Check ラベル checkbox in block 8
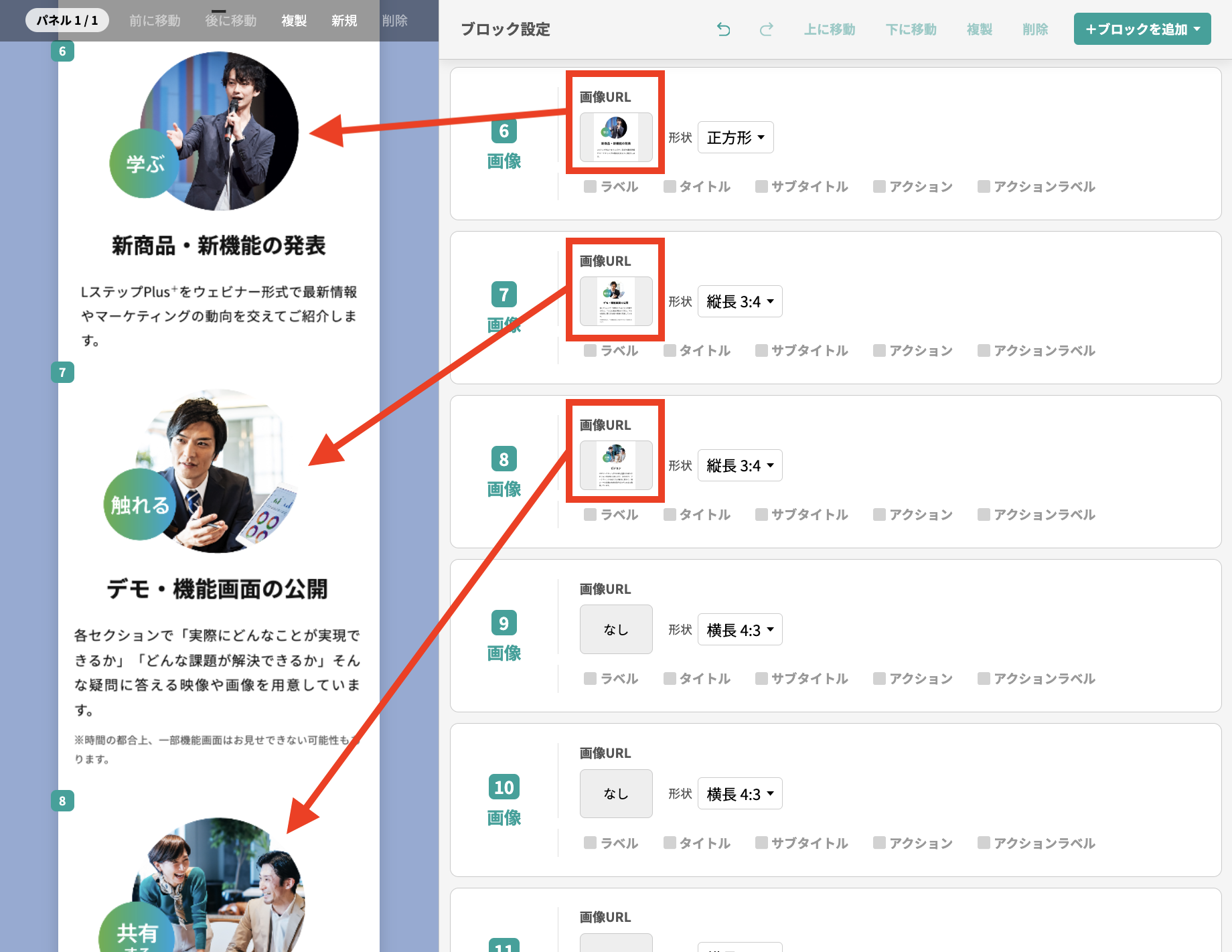 coord(590,514)
